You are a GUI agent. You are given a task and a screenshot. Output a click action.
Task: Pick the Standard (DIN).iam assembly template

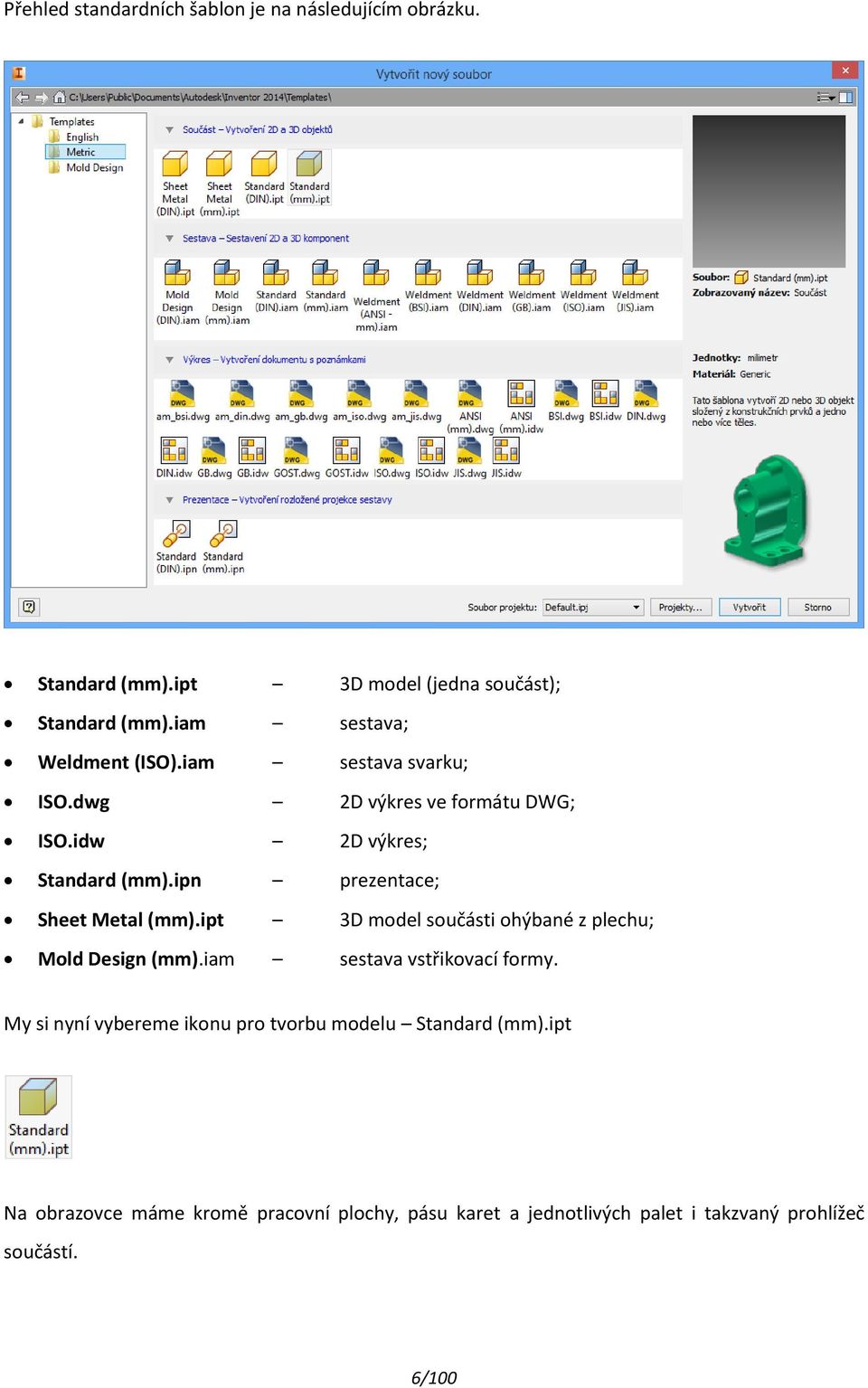point(276,287)
